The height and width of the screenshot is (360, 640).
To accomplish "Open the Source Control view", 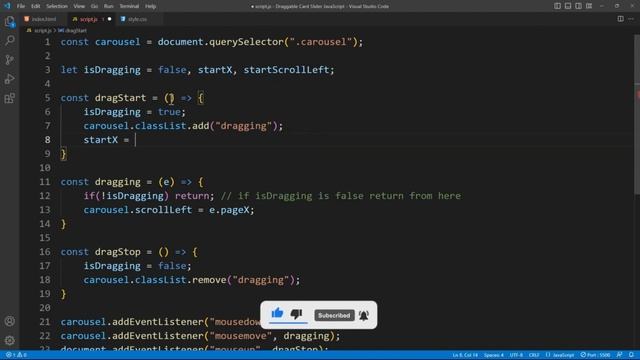I will [9, 60].
